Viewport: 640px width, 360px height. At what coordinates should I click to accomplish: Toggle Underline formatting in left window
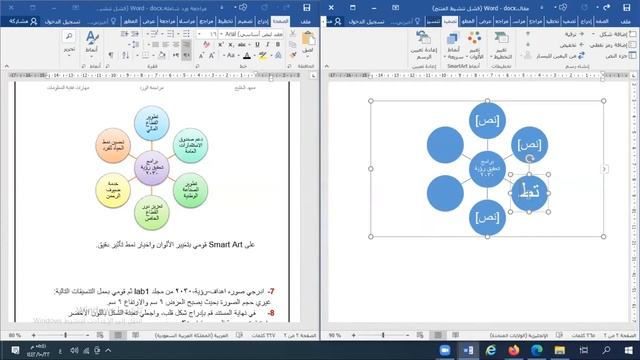pyautogui.click(x=258, y=44)
